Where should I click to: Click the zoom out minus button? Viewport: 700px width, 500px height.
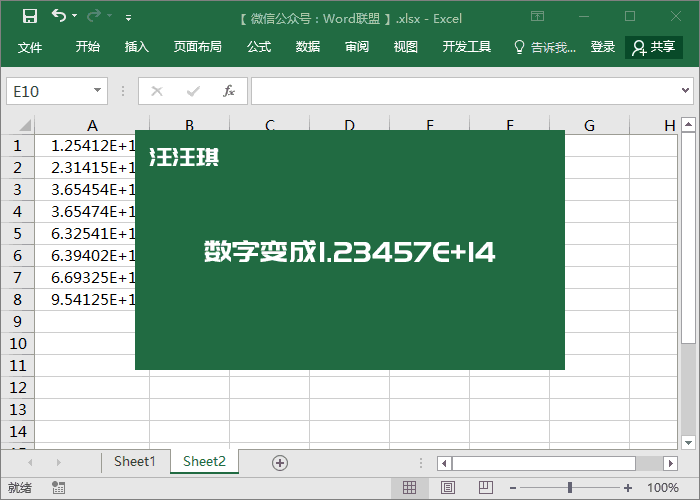[x=513, y=488]
